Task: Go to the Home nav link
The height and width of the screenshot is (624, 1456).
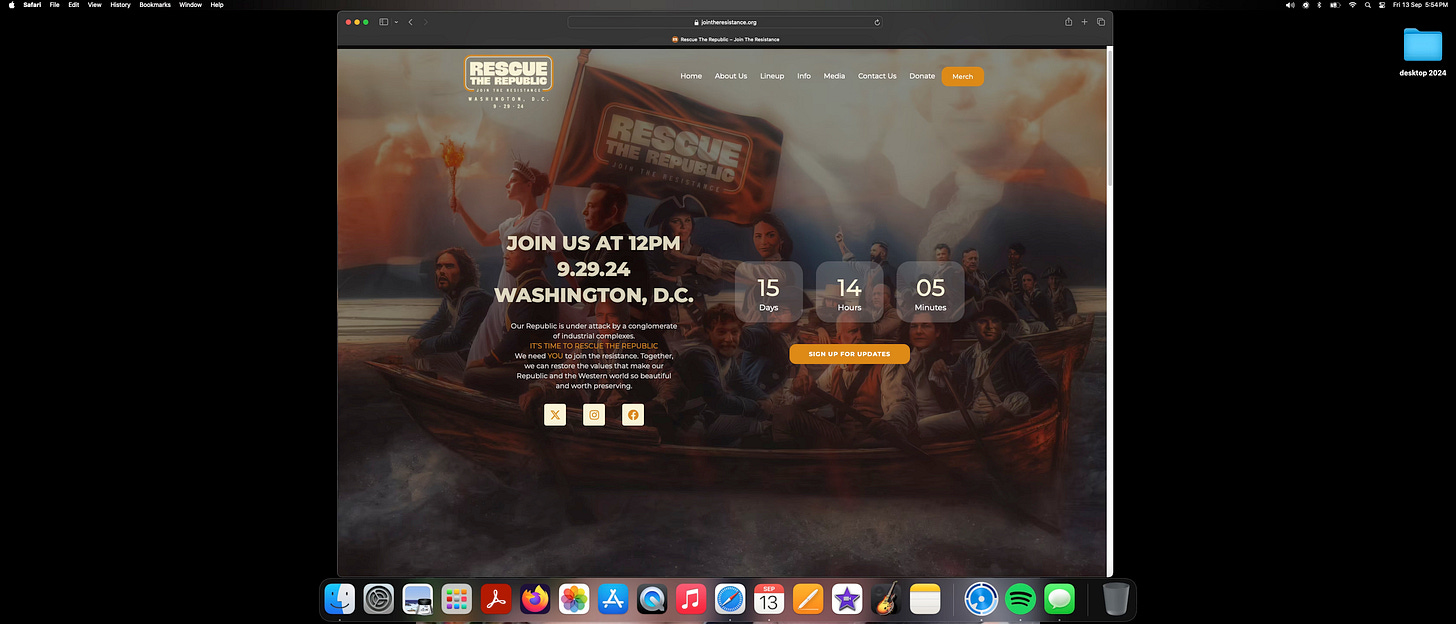Action: point(691,76)
